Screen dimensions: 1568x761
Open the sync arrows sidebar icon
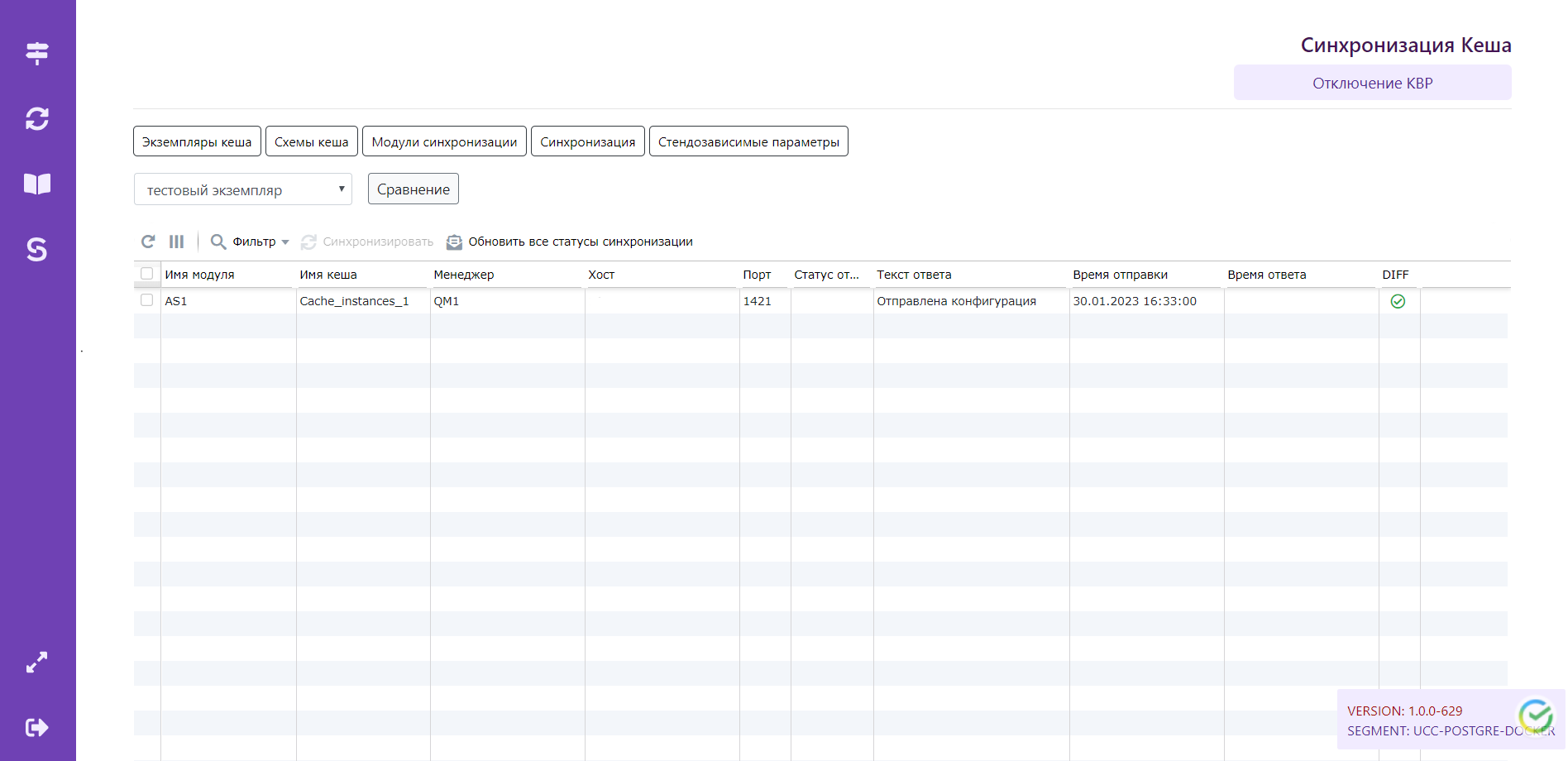coord(37,119)
